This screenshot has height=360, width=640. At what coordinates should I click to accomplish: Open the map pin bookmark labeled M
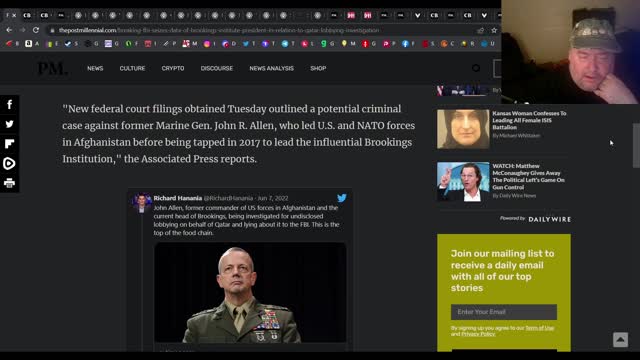pyautogui.click(x=348, y=43)
